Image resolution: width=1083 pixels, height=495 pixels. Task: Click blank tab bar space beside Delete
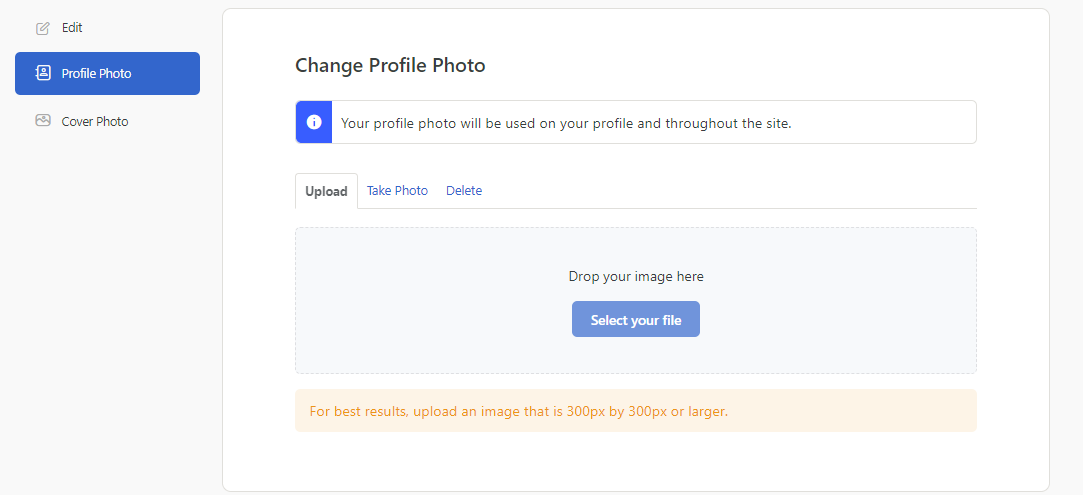(729, 191)
